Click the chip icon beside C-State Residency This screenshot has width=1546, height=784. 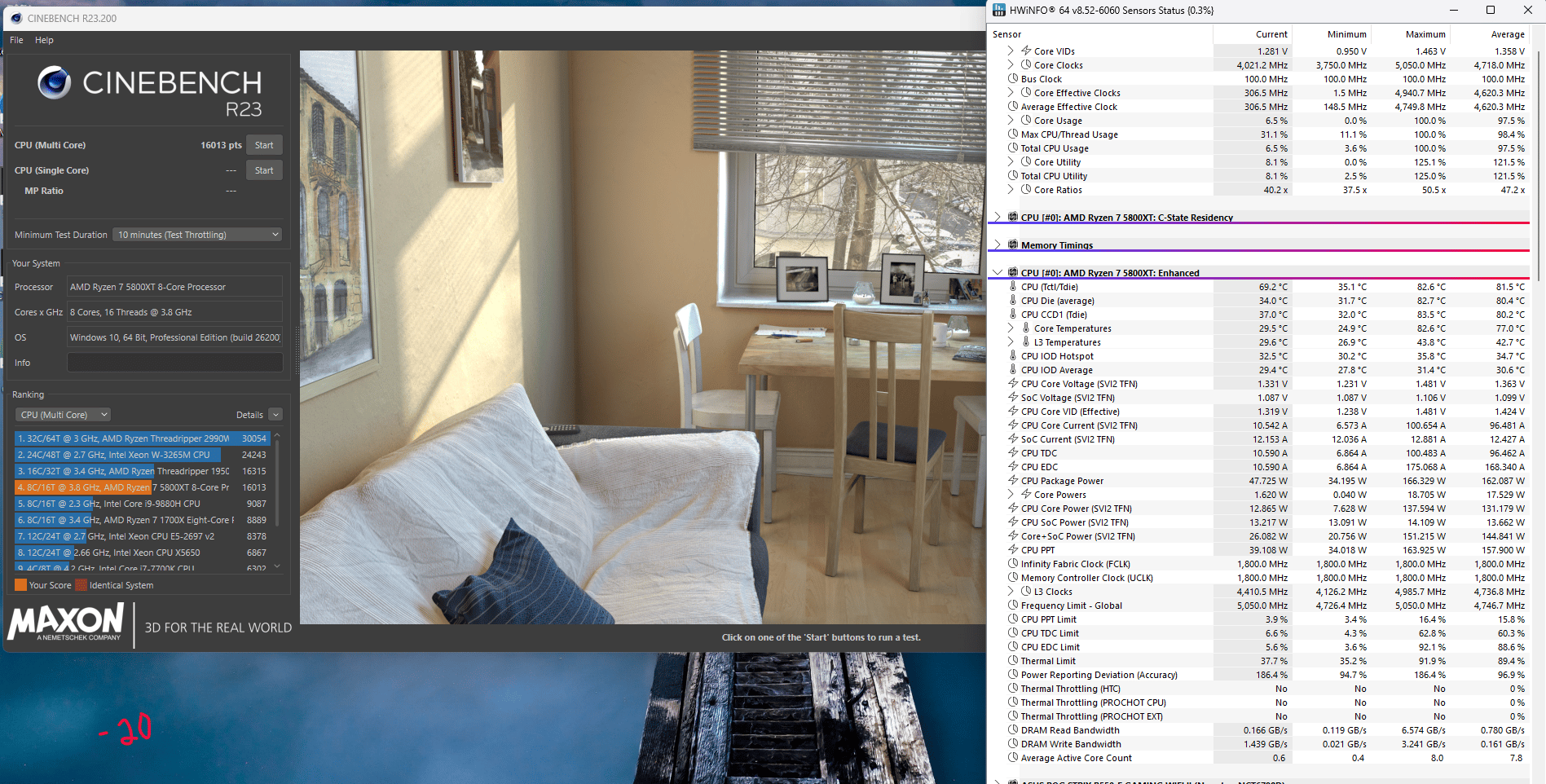coord(1013,217)
